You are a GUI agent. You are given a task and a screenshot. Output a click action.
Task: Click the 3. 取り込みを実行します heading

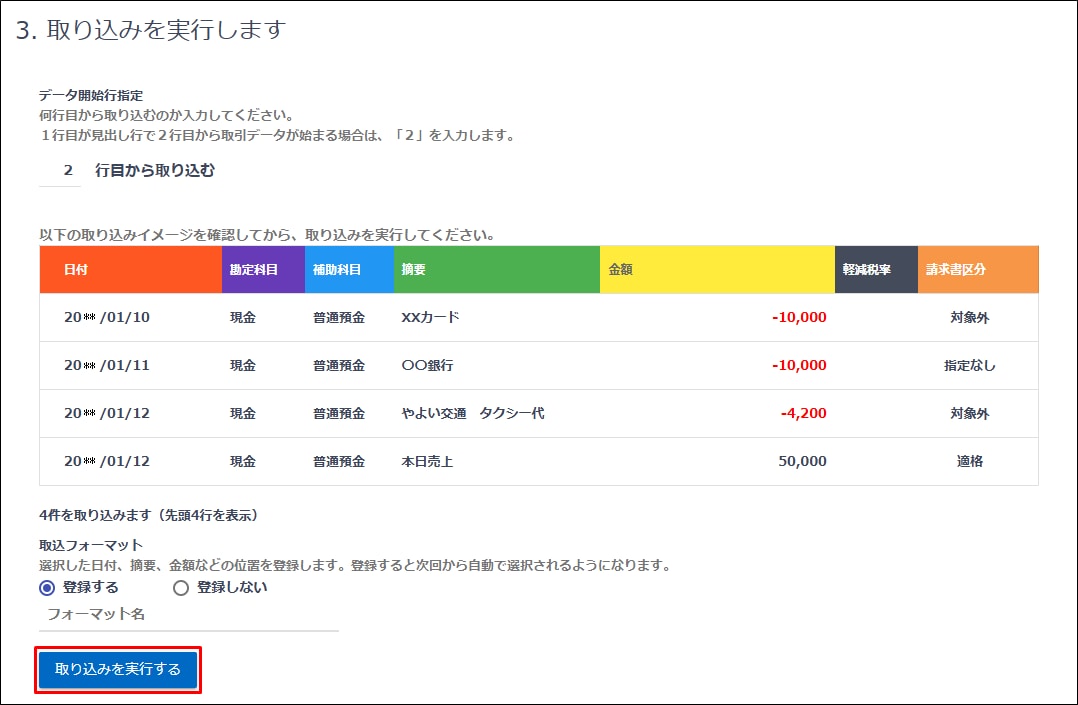coord(151,30)
